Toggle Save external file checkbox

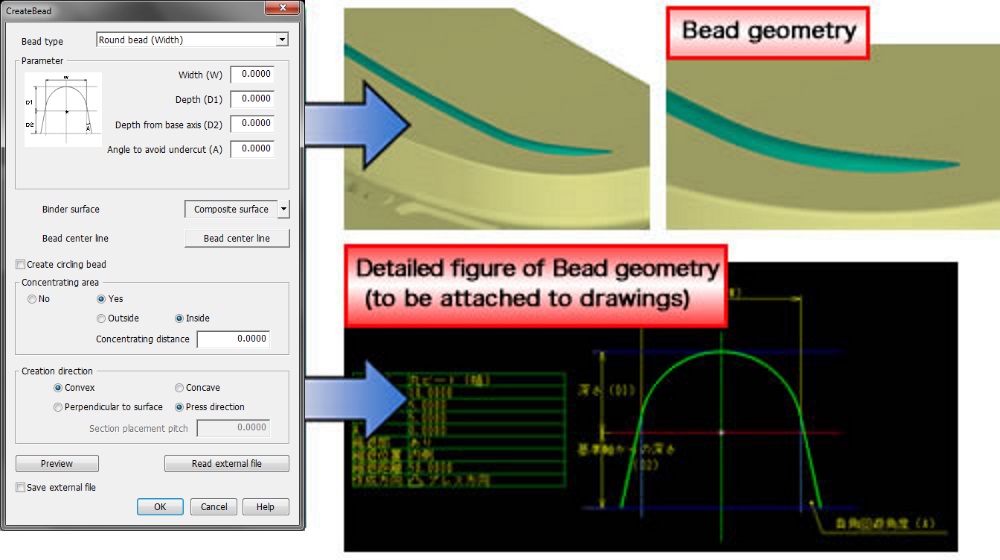click(x=21, y=487)
